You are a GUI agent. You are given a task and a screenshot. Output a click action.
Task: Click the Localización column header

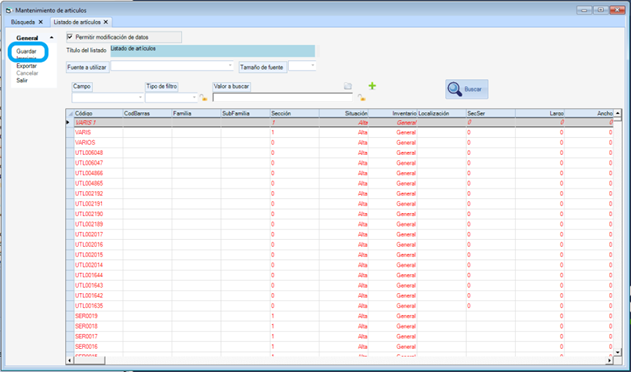[442, 114]
